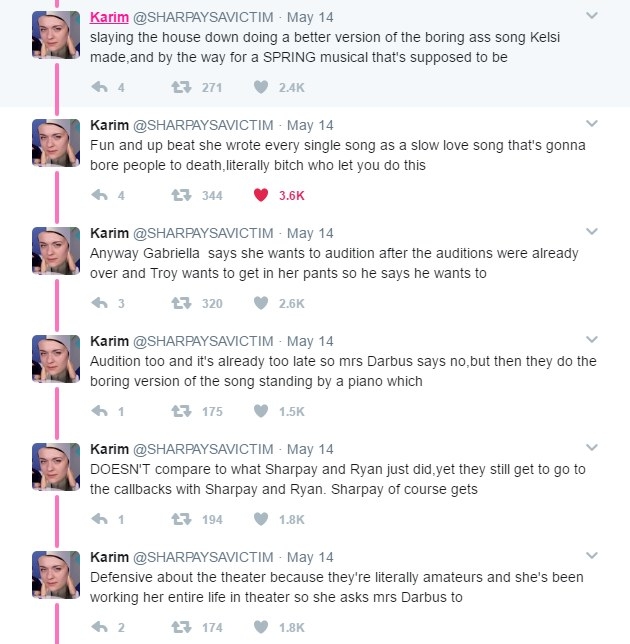The image size is (630, 644).
Task: Reply to the 'DOESN'T compare' tweet
Action: (99, 519)
